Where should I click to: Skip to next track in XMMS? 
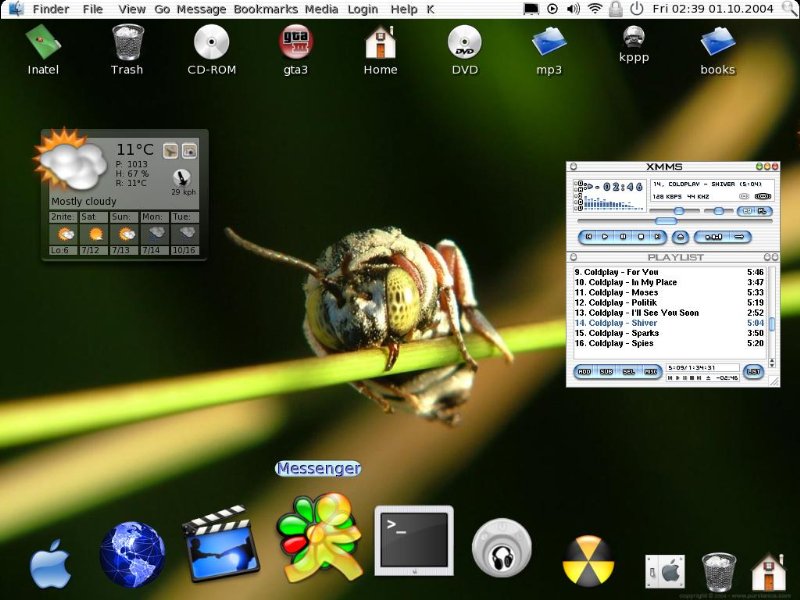click(x=658, y=237)
